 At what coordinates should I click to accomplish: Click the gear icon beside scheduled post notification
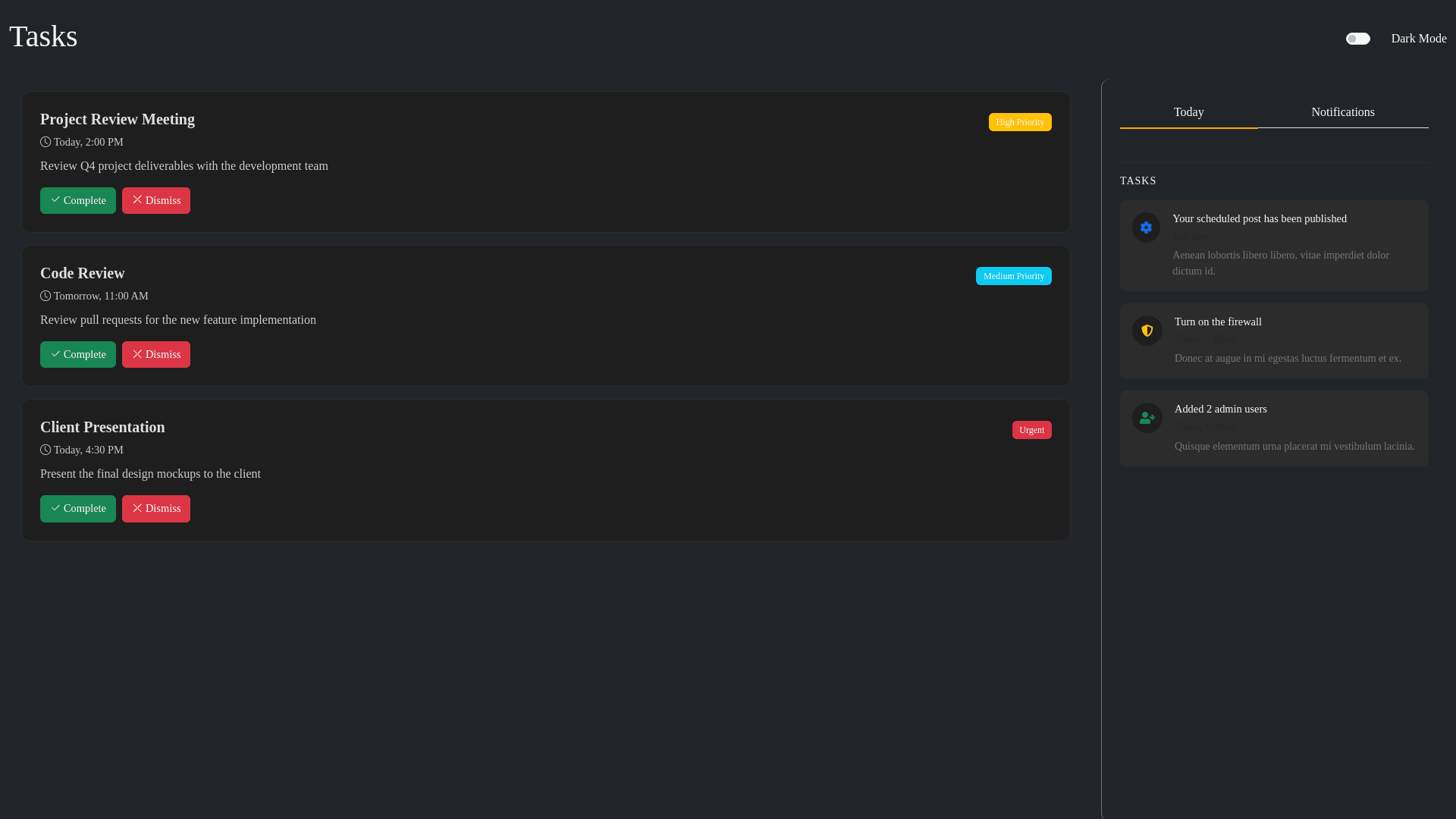click(x=1146, y=227)
